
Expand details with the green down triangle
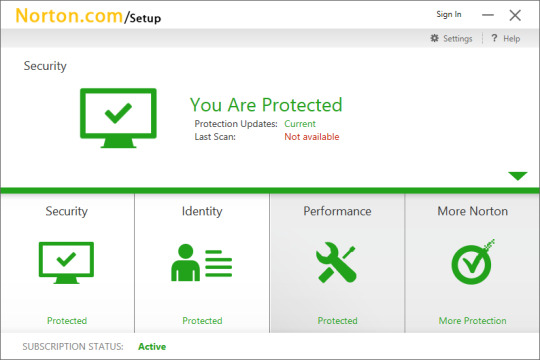tap(518, 176)
